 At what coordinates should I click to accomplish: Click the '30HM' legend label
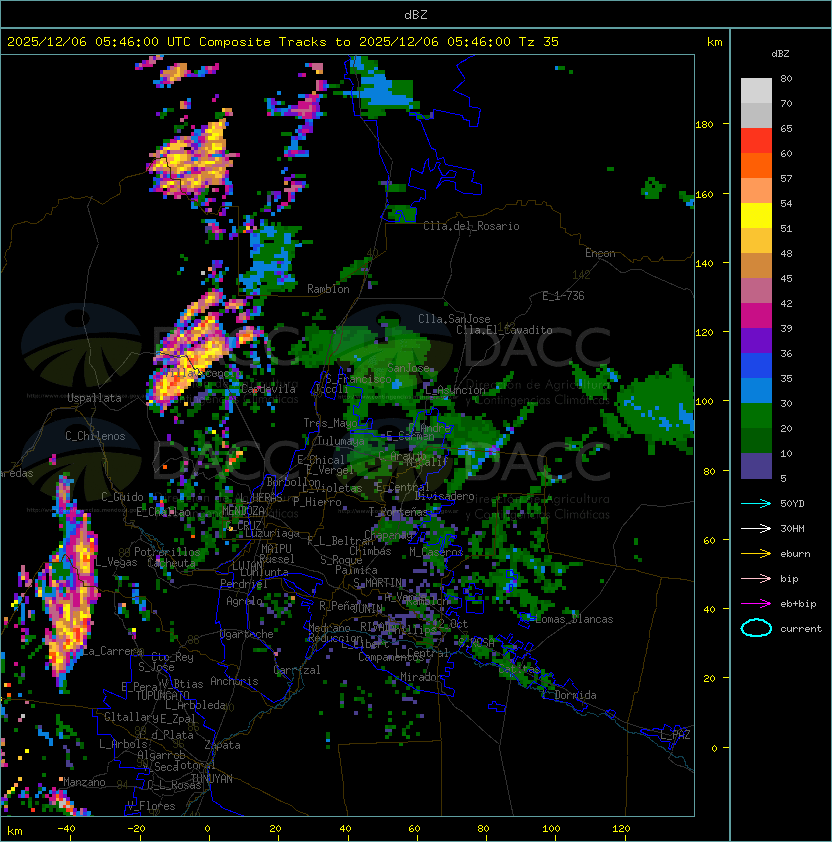point(792,528)
